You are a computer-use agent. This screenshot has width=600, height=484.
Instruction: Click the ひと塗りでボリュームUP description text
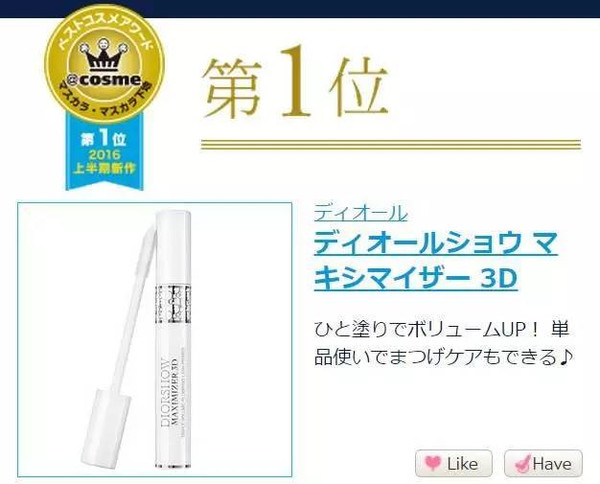click(442, 343)
